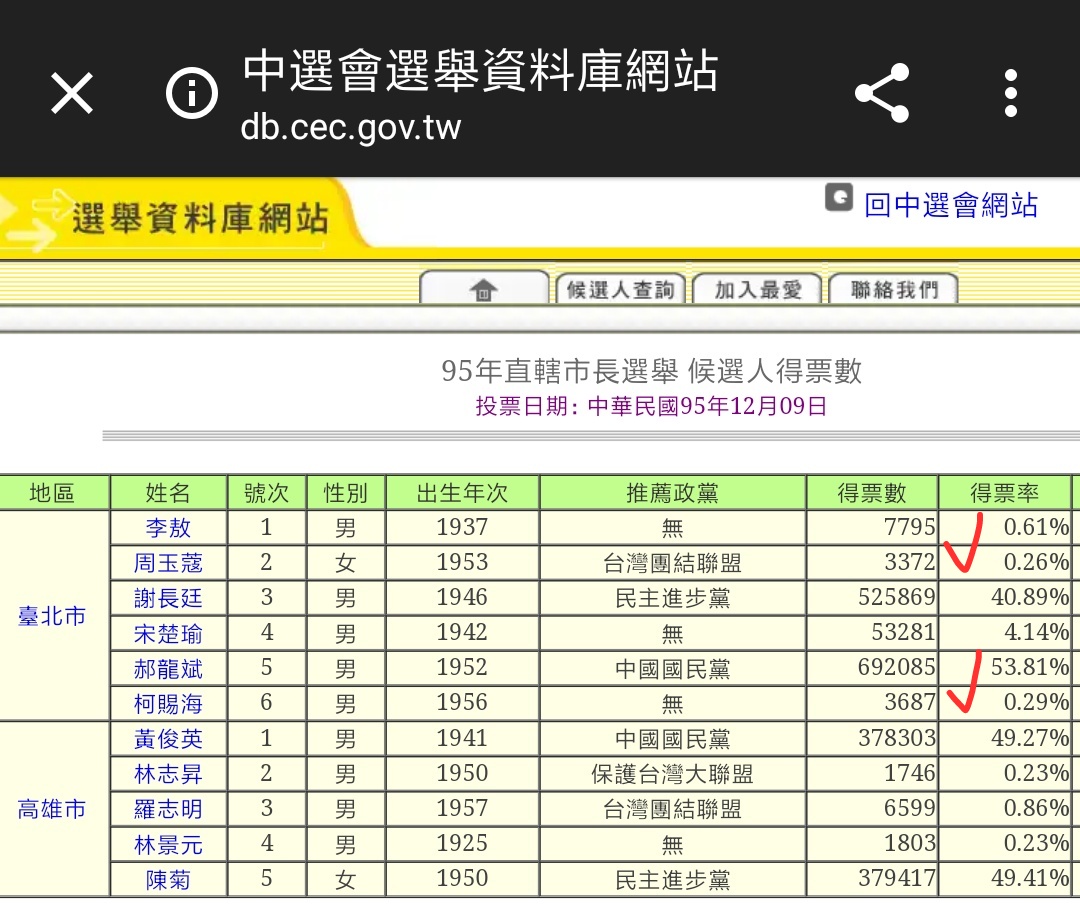This screenshot has width=1080, height=923.
Task: Click candidate 謝長廷 name link
Action: [168, 598]
